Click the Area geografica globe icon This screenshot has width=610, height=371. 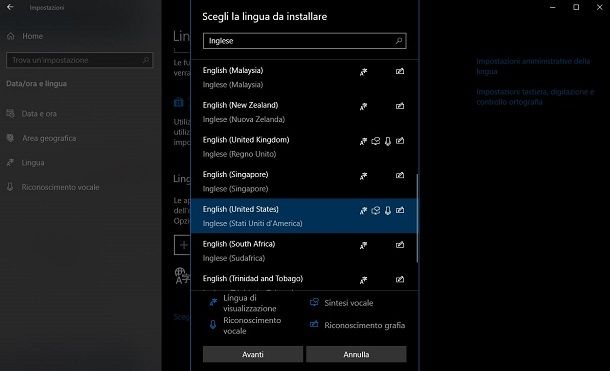pos(11,138)
